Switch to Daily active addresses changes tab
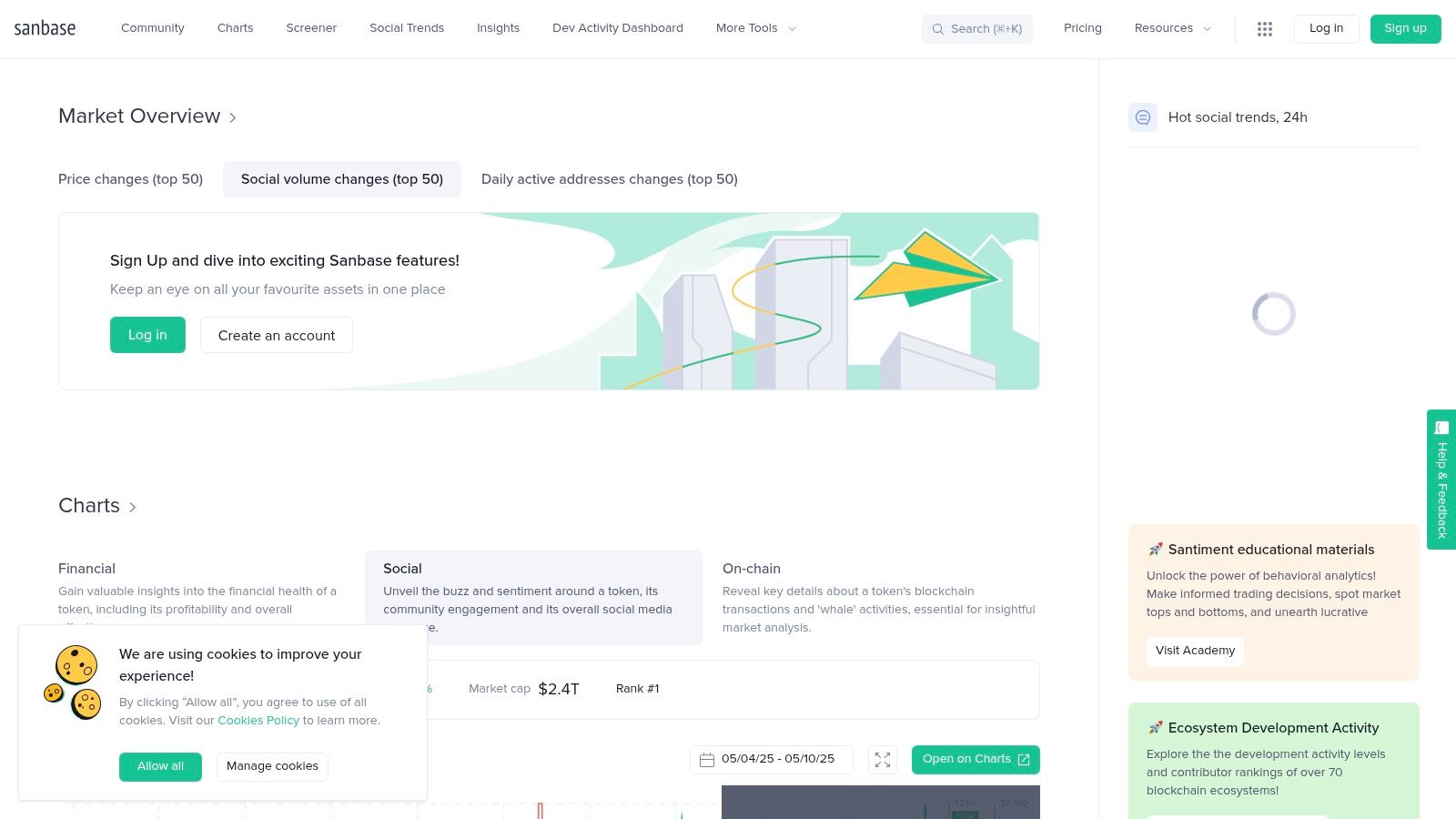Viewport: 1456px width, 819px height. click(610, 179)
